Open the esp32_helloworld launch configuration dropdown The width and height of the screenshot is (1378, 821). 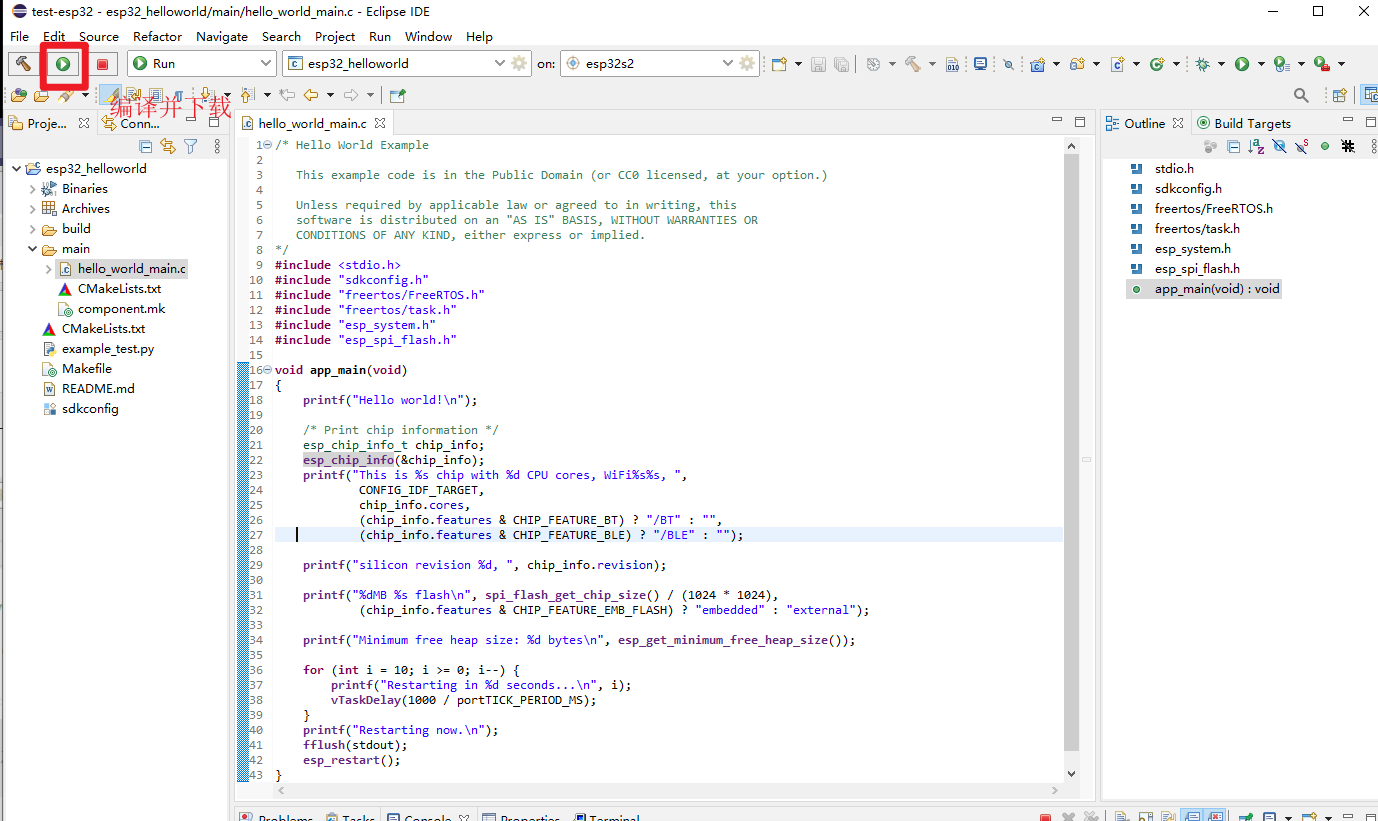pyautogui.click(x=500, y=62)
